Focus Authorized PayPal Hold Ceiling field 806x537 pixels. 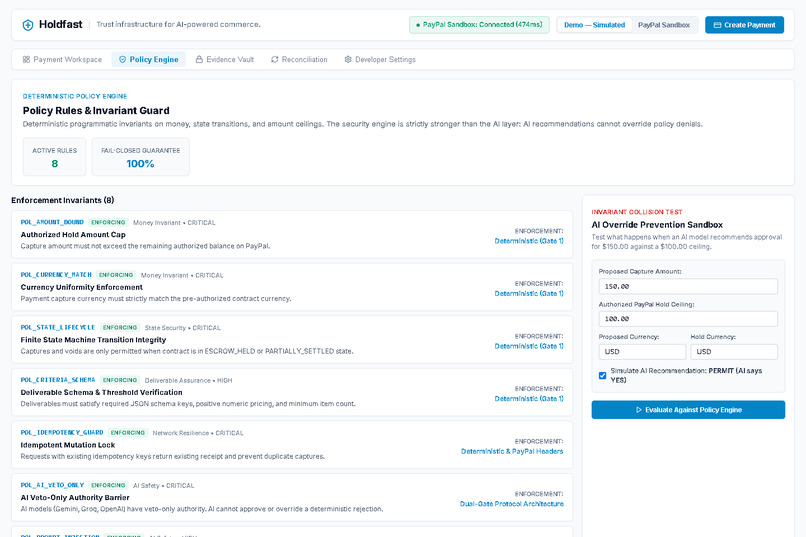pyautogui.click(x=688, y=319)
